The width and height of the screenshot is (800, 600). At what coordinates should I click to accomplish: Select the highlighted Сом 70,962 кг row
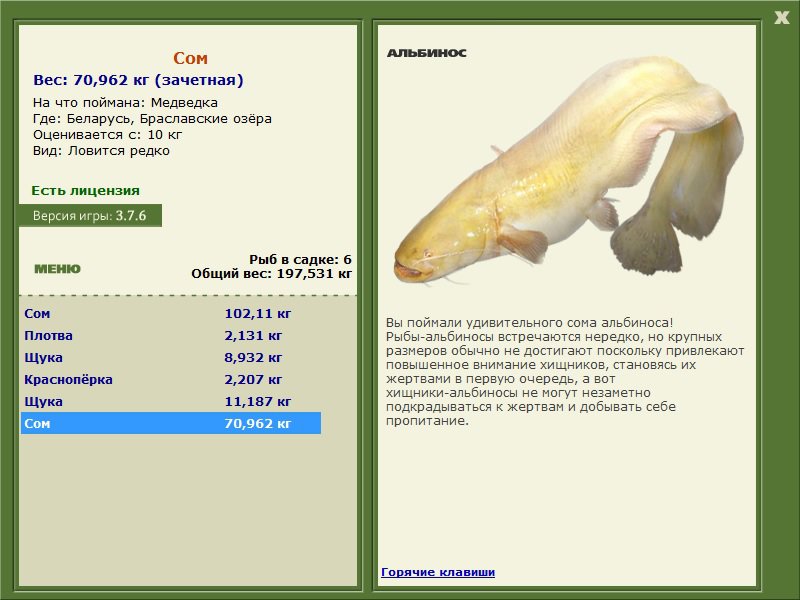tap(171, 423)
